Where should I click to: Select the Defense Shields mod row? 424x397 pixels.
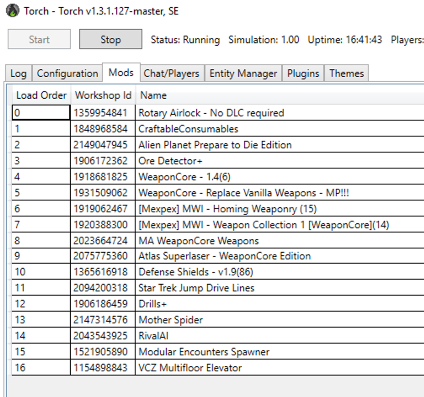point(218,272)
